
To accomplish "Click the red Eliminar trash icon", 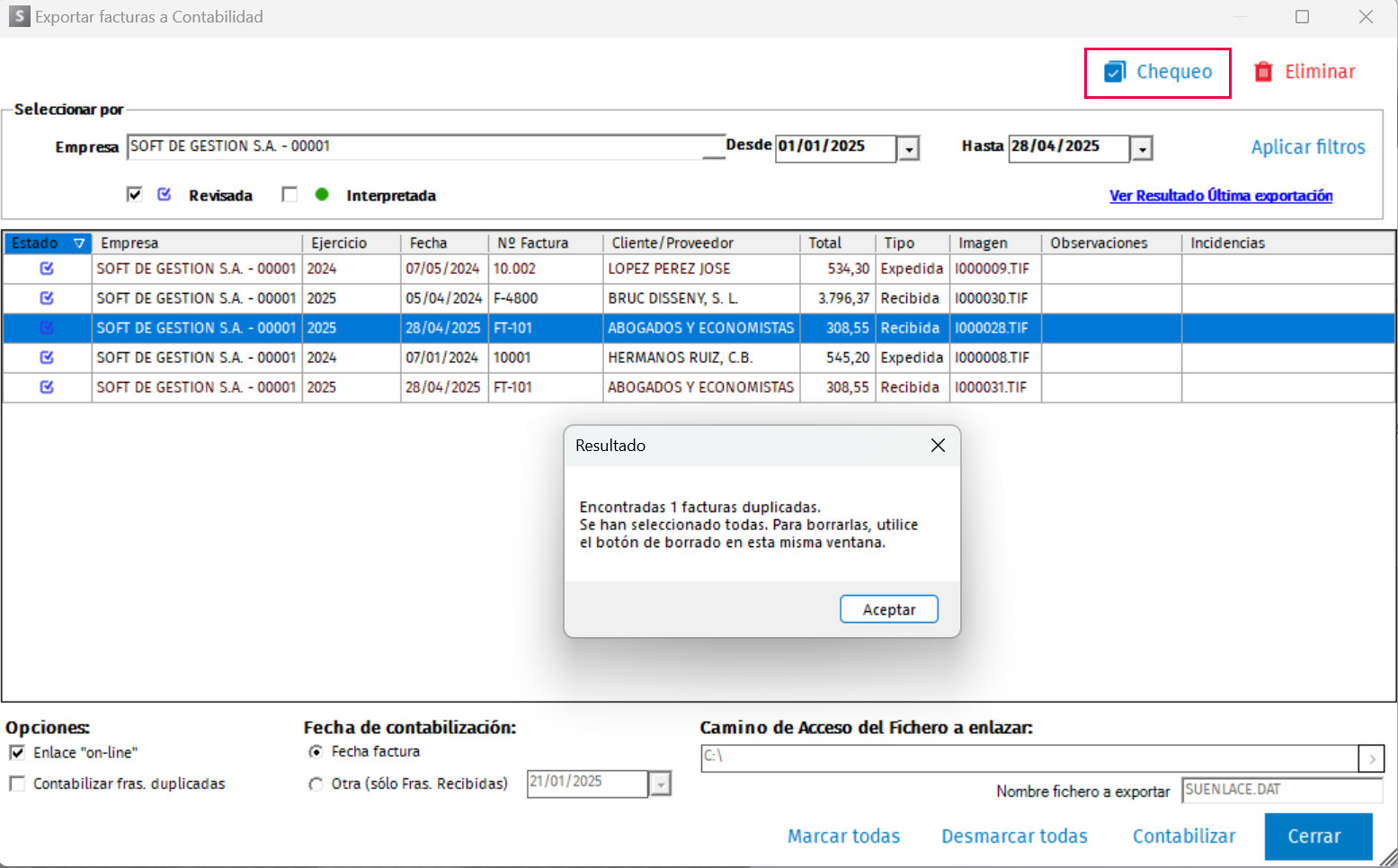I will pyautogui.click(x=1263, y=72).
